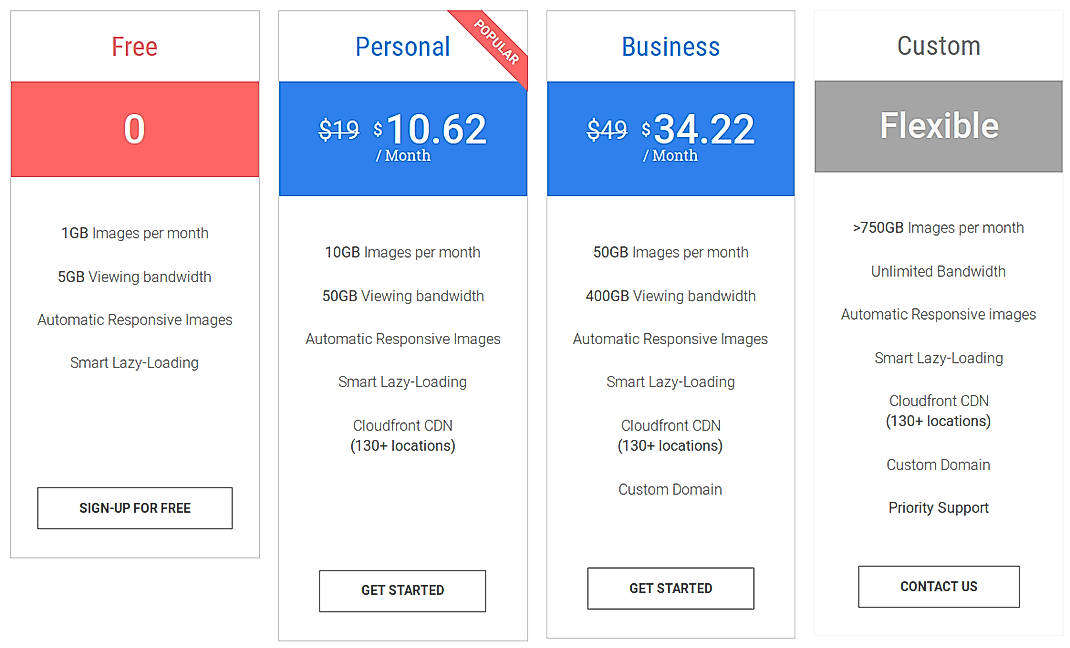Click the blue $10.62 per month banner
Viewport: 1070px width, 648px height.
pyautogui.click(x=402, y=139)
